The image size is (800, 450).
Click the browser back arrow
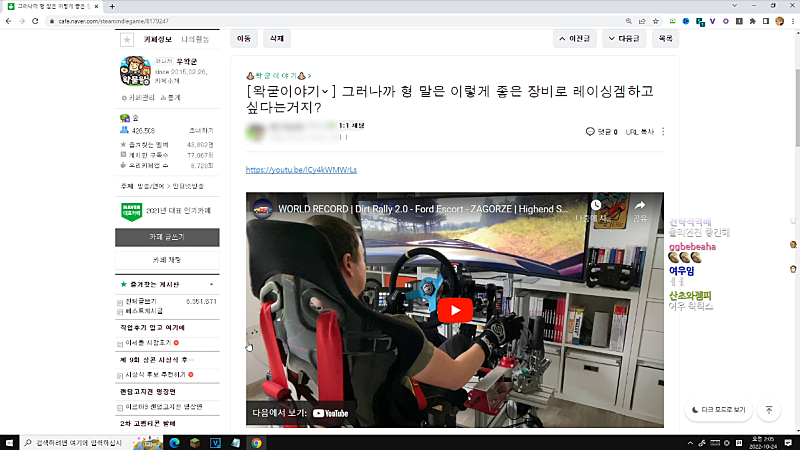coord(9,21)
